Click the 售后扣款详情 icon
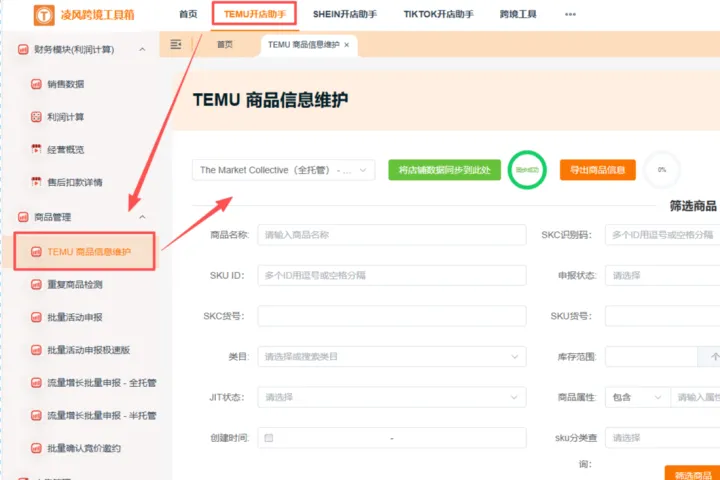The width and height of the screenshot is (720, 480). click(36, 182)
